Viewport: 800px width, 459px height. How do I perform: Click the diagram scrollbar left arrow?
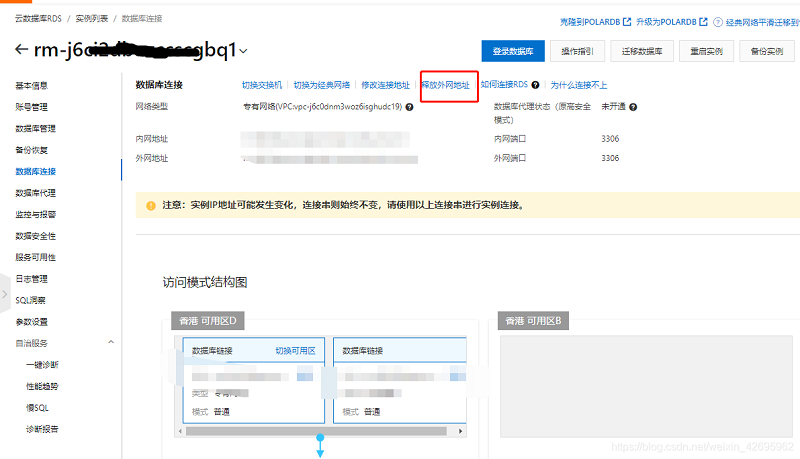click(x=180, y=431)
